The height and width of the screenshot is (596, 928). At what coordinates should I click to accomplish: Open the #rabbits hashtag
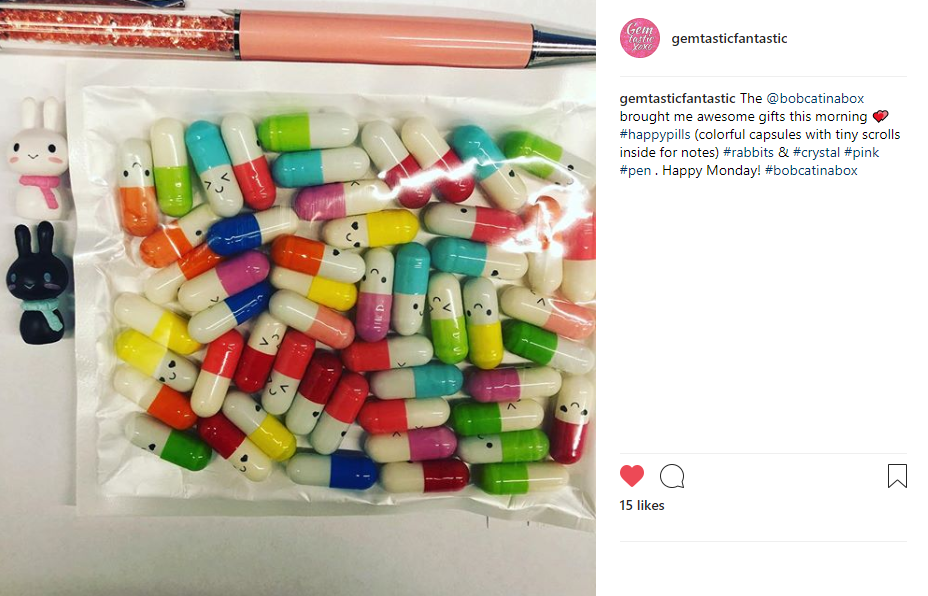(x=748, y=152)
